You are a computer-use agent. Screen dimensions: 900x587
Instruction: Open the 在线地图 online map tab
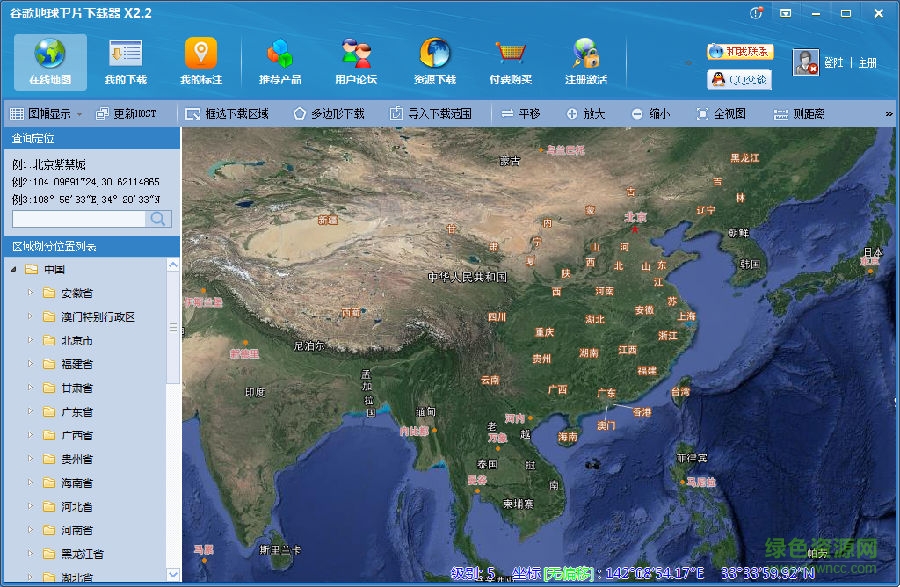pyautogui.click(x=51, y=62)
